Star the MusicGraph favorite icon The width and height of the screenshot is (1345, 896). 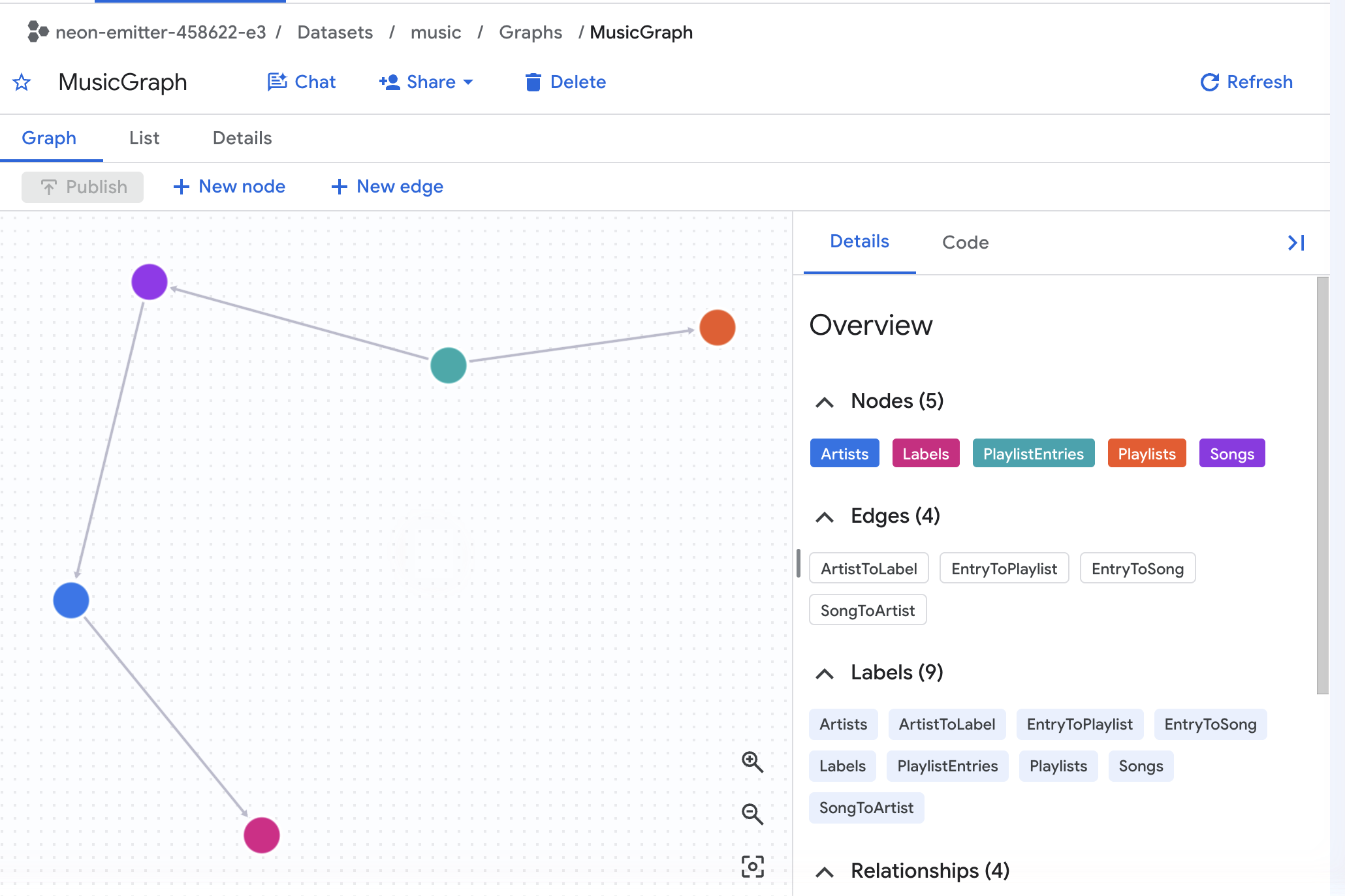click(22, 82)
